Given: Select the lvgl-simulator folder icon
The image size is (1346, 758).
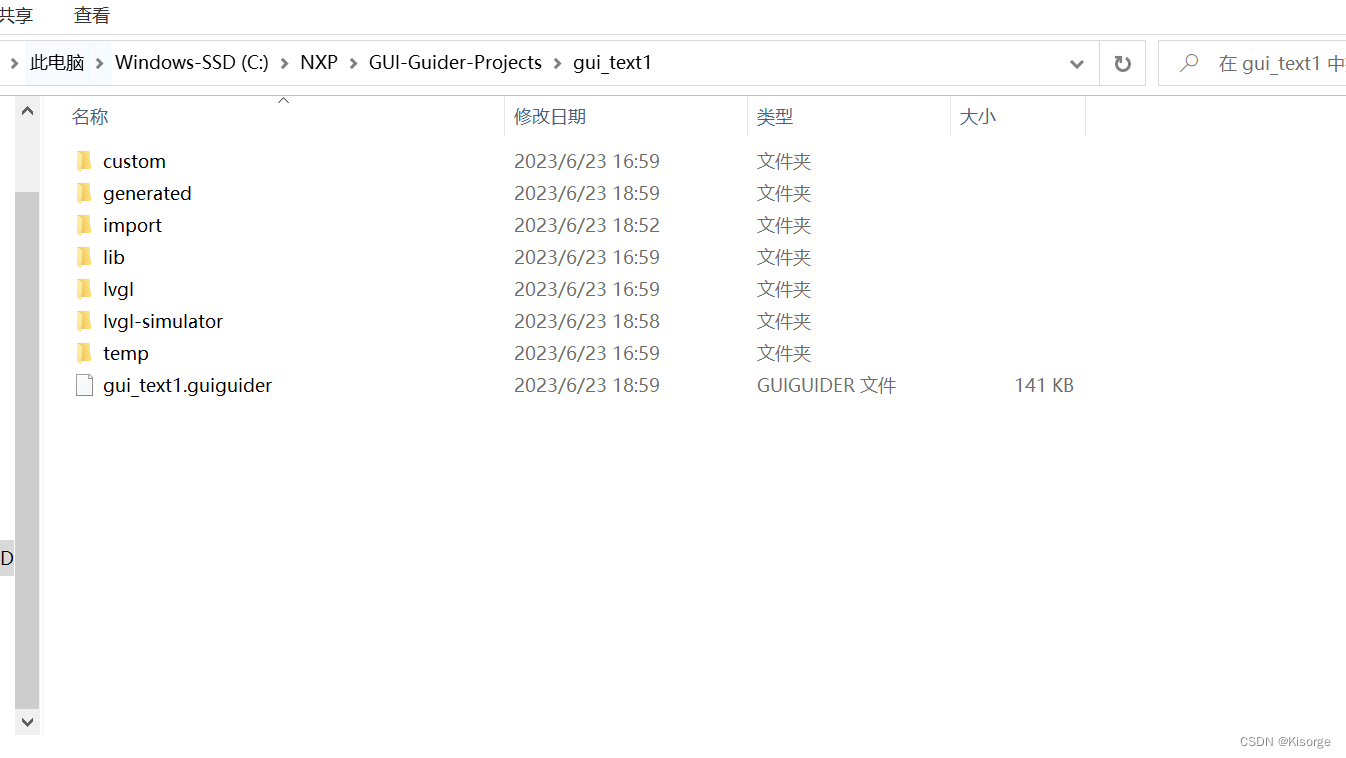Looking at the screenshot, I should pyautogui.click(x=84, y=321).
